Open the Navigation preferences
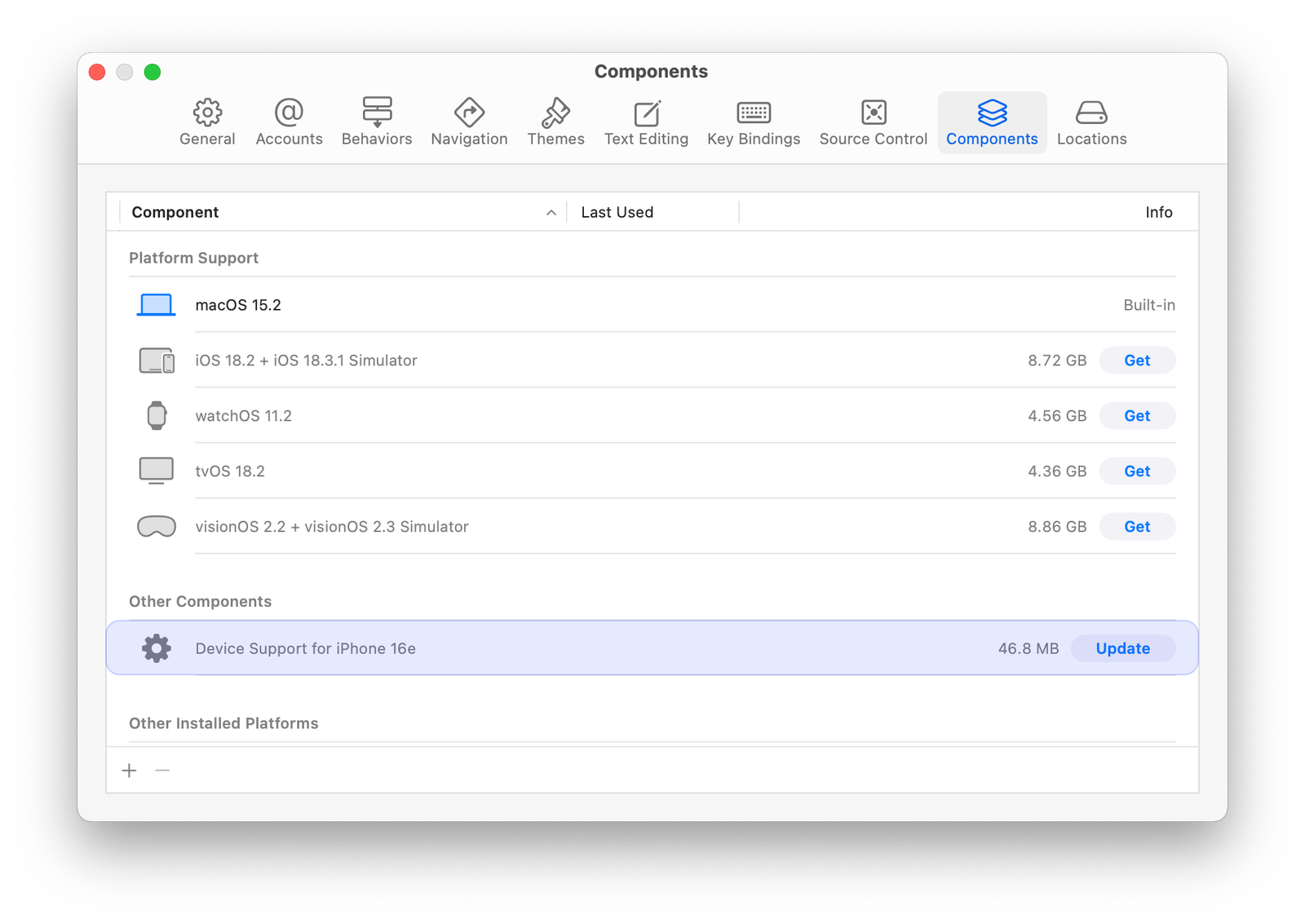This screenshot has height=924, width=1305. tap(469, 122)
